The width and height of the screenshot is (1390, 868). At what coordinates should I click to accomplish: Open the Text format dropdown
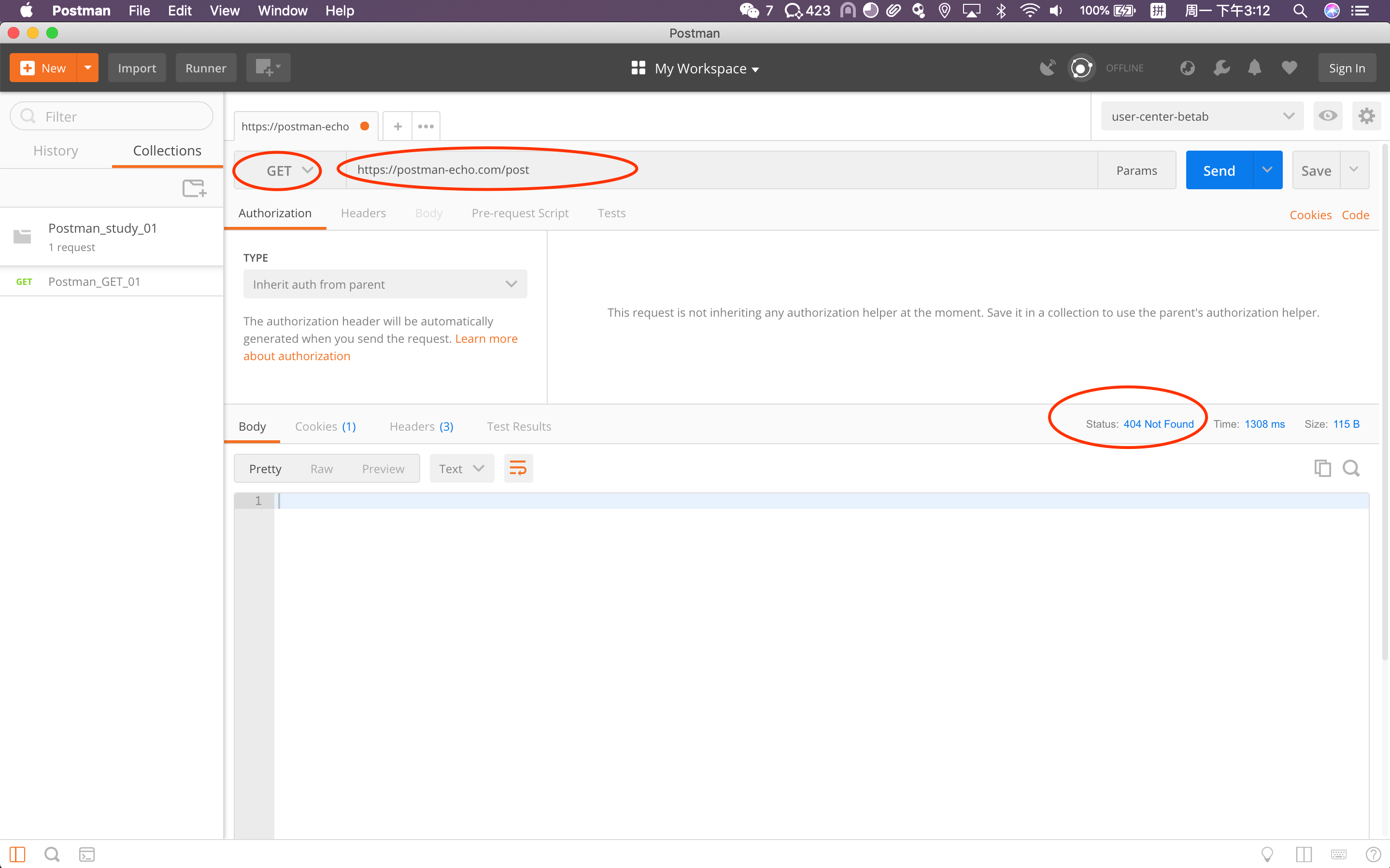click(x=462, y=468)
